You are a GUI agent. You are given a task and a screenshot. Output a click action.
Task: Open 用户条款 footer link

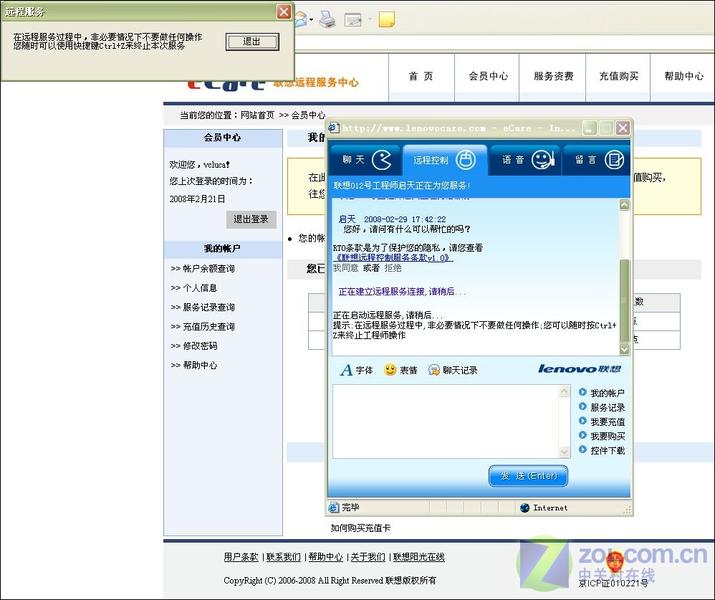[x=241, y=557]
